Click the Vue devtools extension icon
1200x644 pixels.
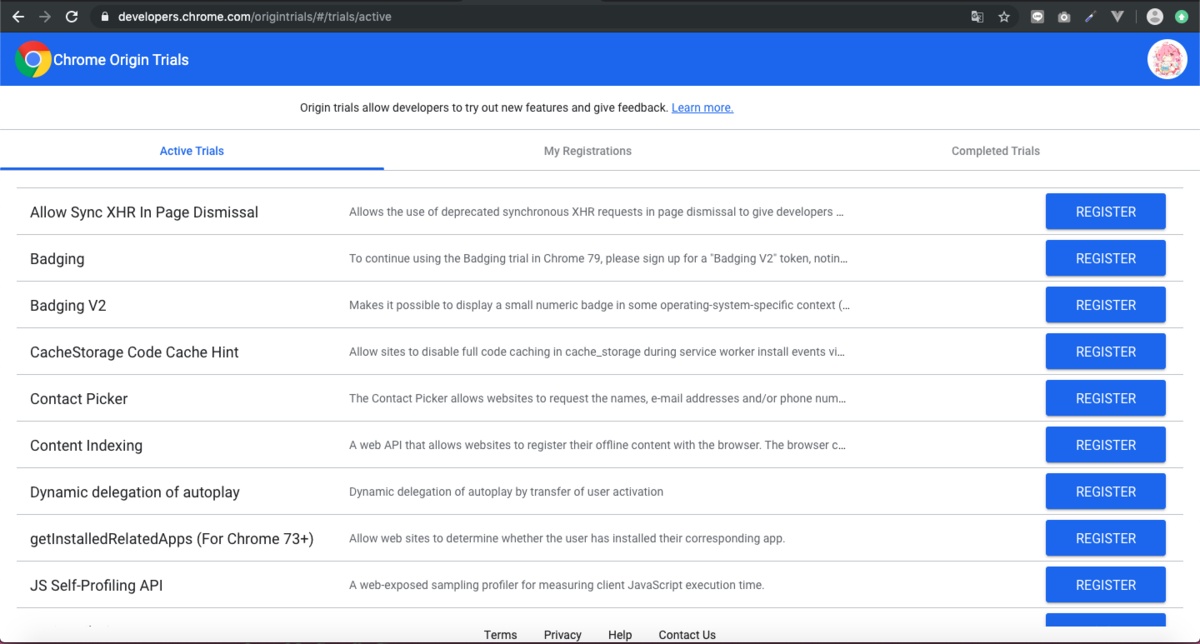click(1118, 17)
